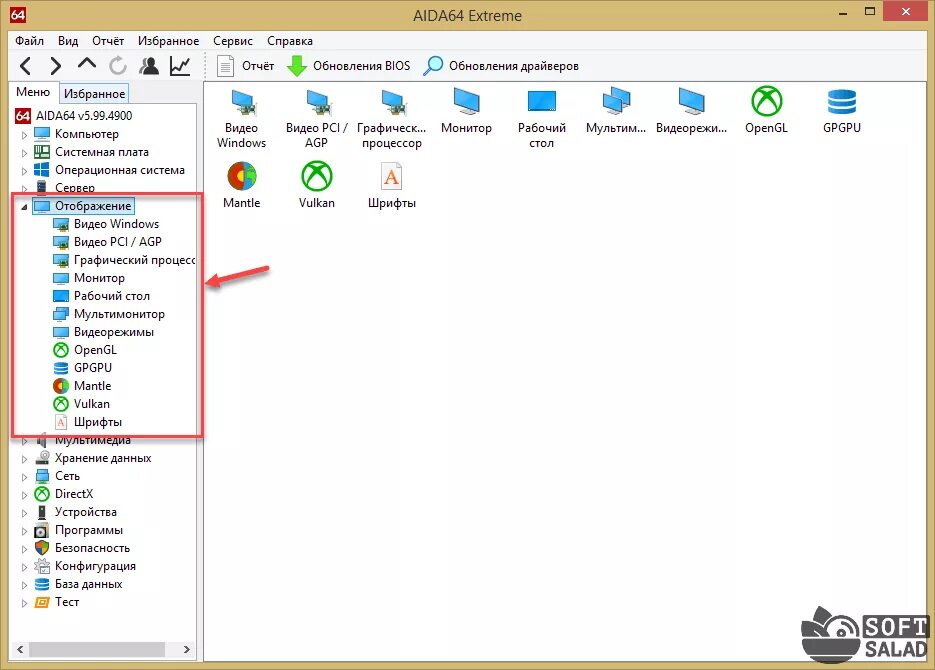Open the Мультимонитор icon in the right pane
This screenshot has height=670, width=935.
click(616, 111)
